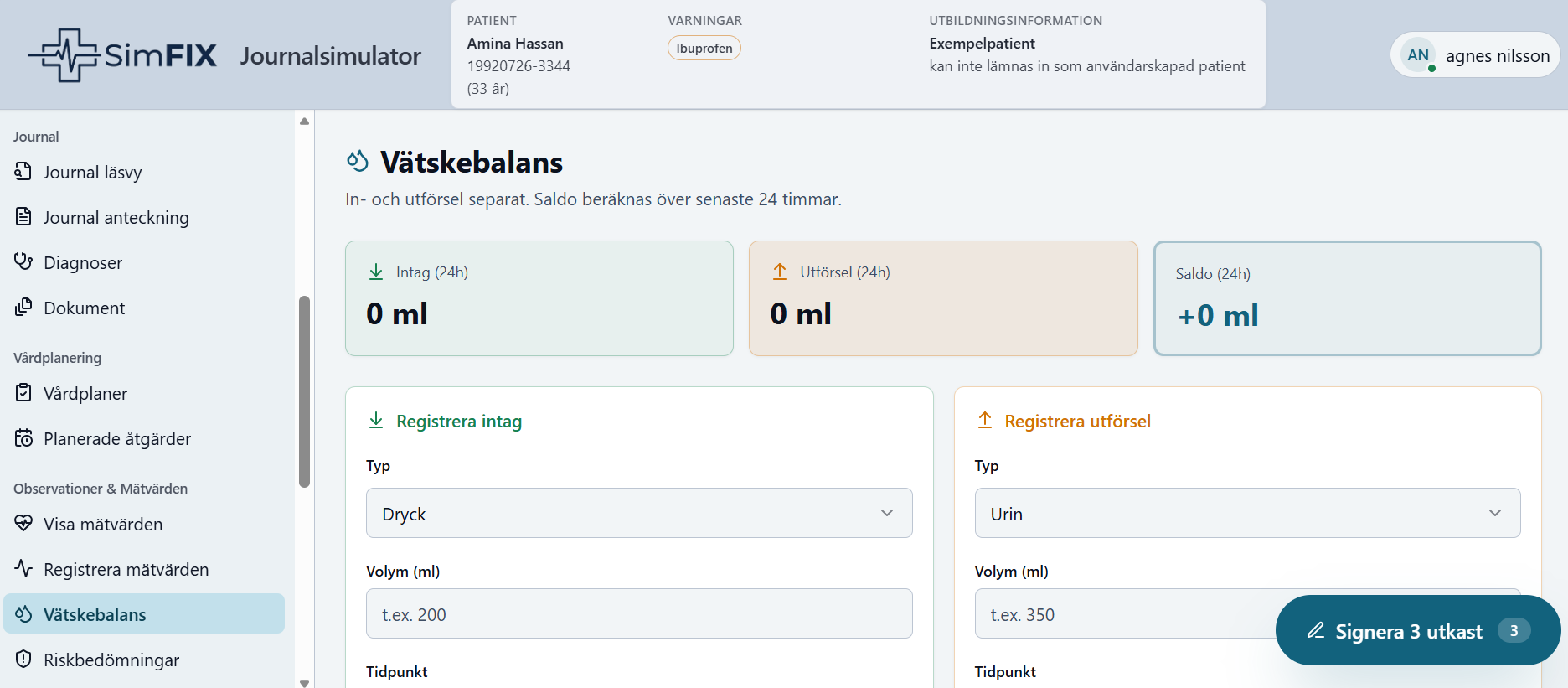
Task: Click the intake Volym field with placeholder 200
Action: (x=639, y=613)
